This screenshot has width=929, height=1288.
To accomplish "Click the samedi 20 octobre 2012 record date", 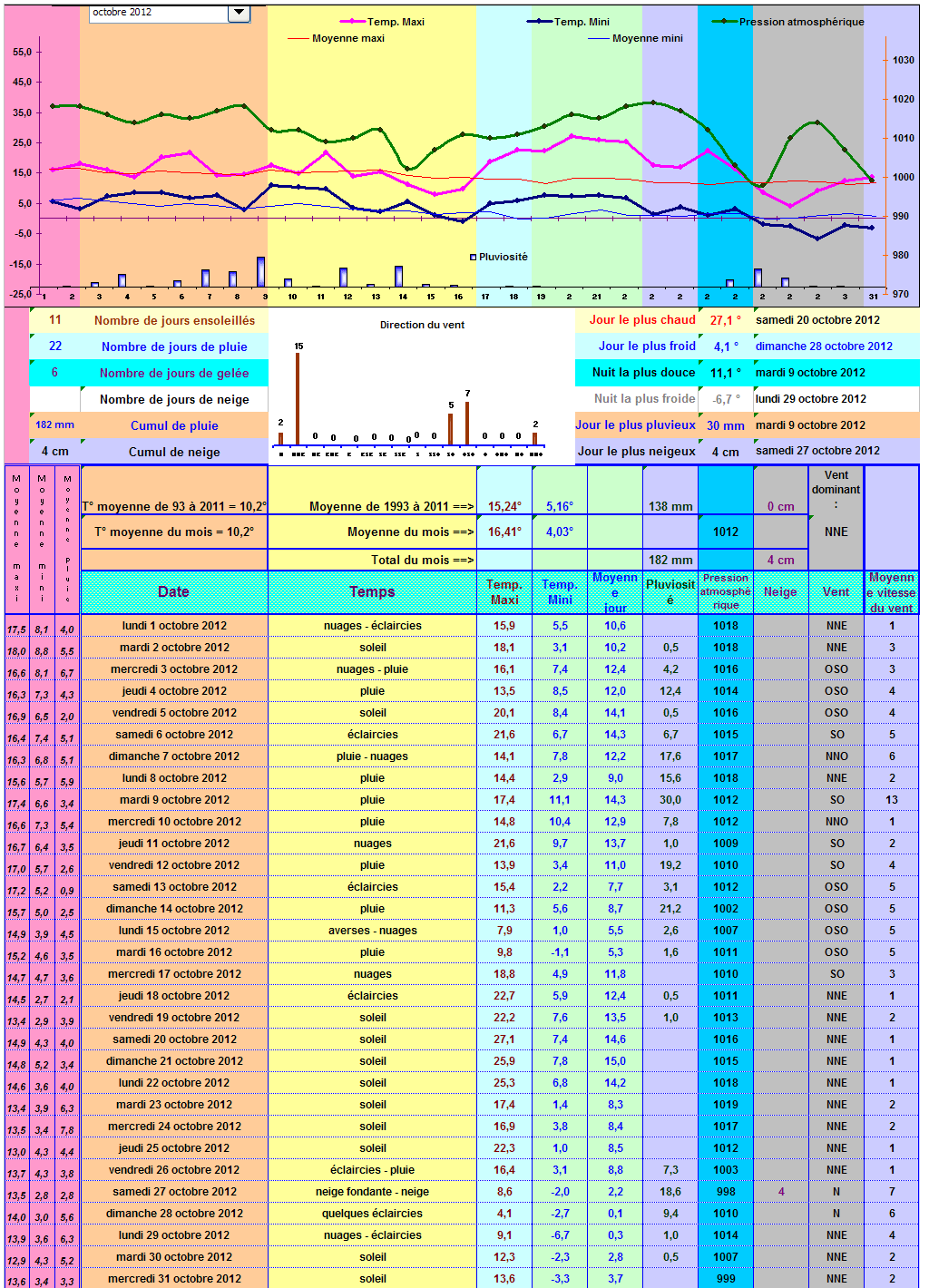I will tap(817, 320).
